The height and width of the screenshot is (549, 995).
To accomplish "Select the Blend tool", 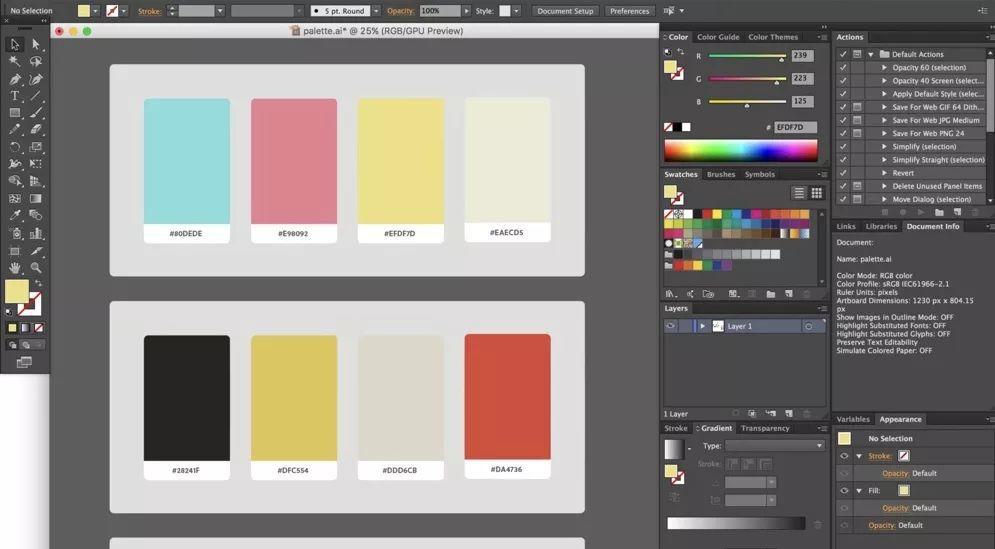I will [36, 216].
